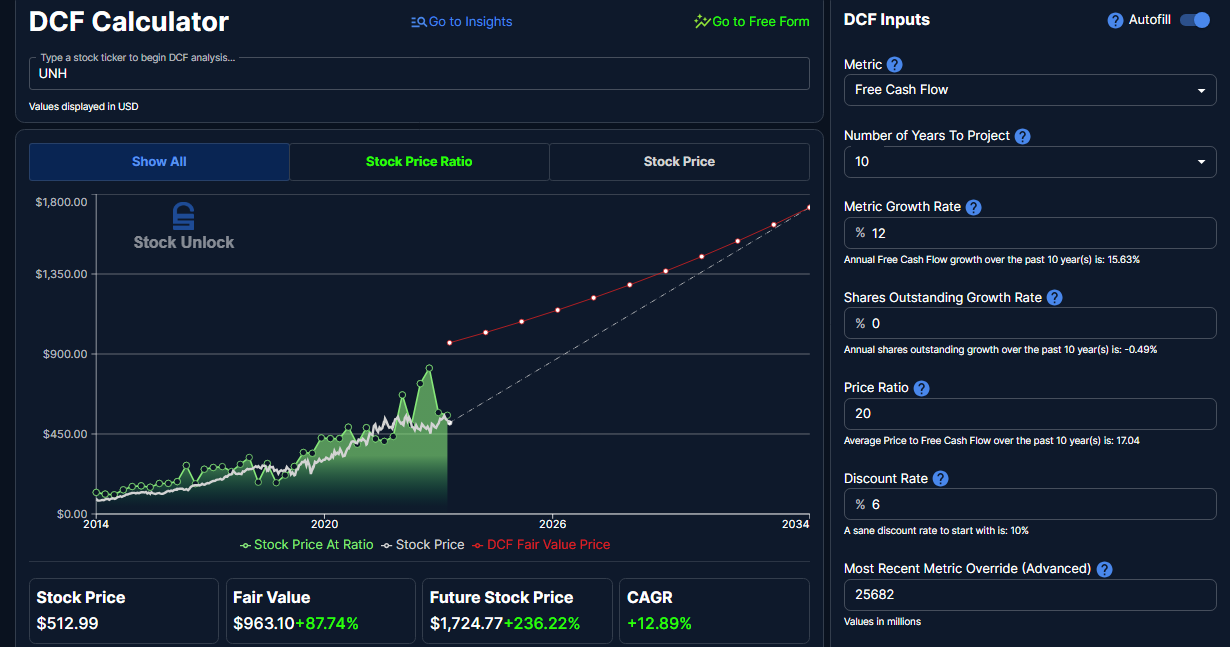1230x647 pixels.
Task: Select the Stock Price Ratio tab
Action: [x=419, y=161]
